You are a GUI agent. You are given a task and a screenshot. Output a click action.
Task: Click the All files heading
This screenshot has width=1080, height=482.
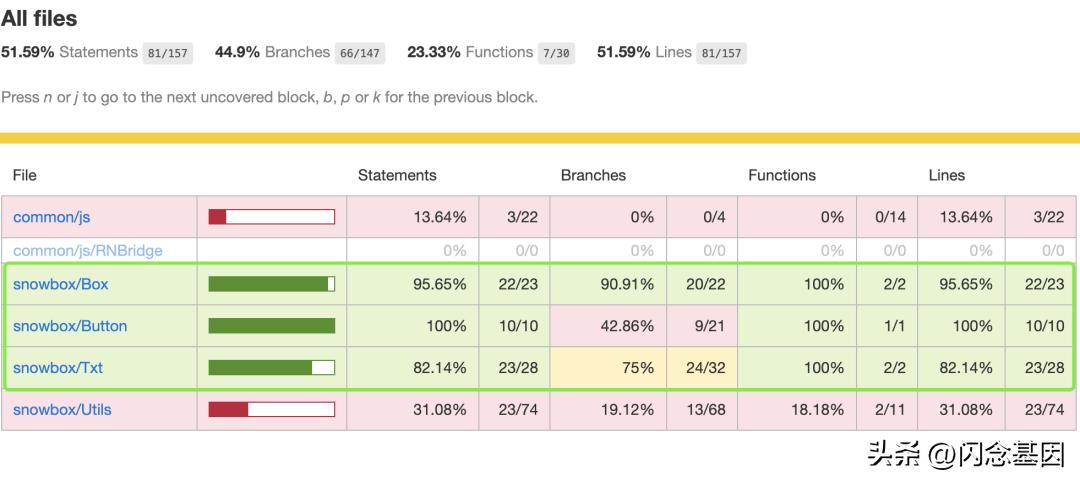coord(39,18)
